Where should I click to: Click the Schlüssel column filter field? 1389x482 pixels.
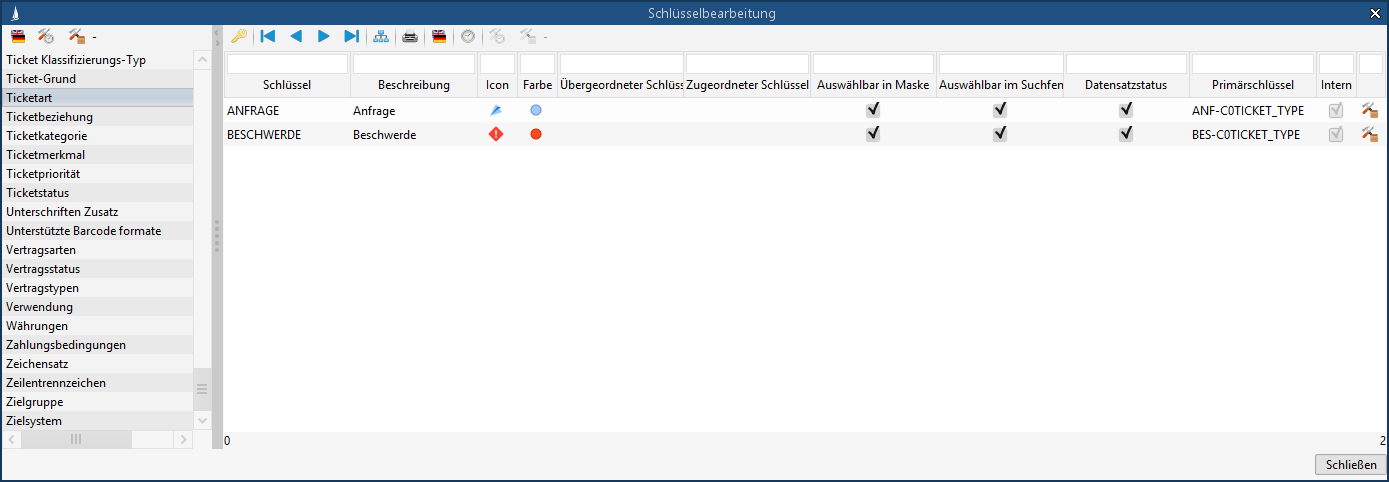[287, 64]
